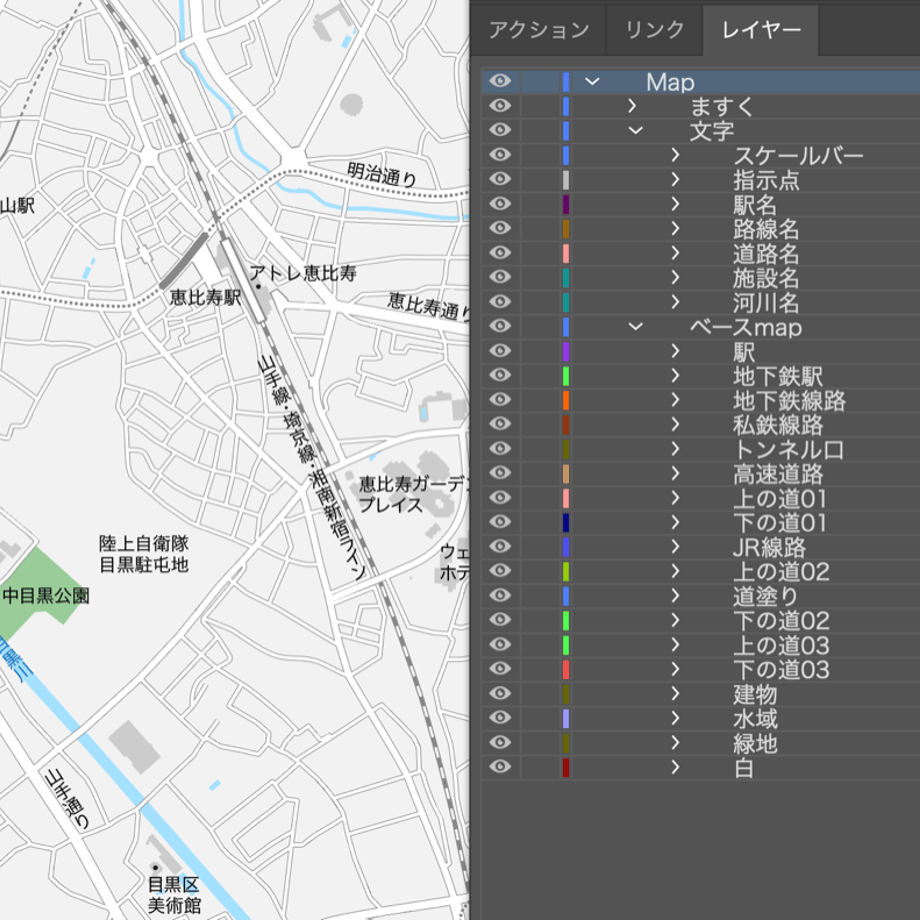920x920 pixels.
Task: Expand the ますく layer
Action: [x=632, y=106]
